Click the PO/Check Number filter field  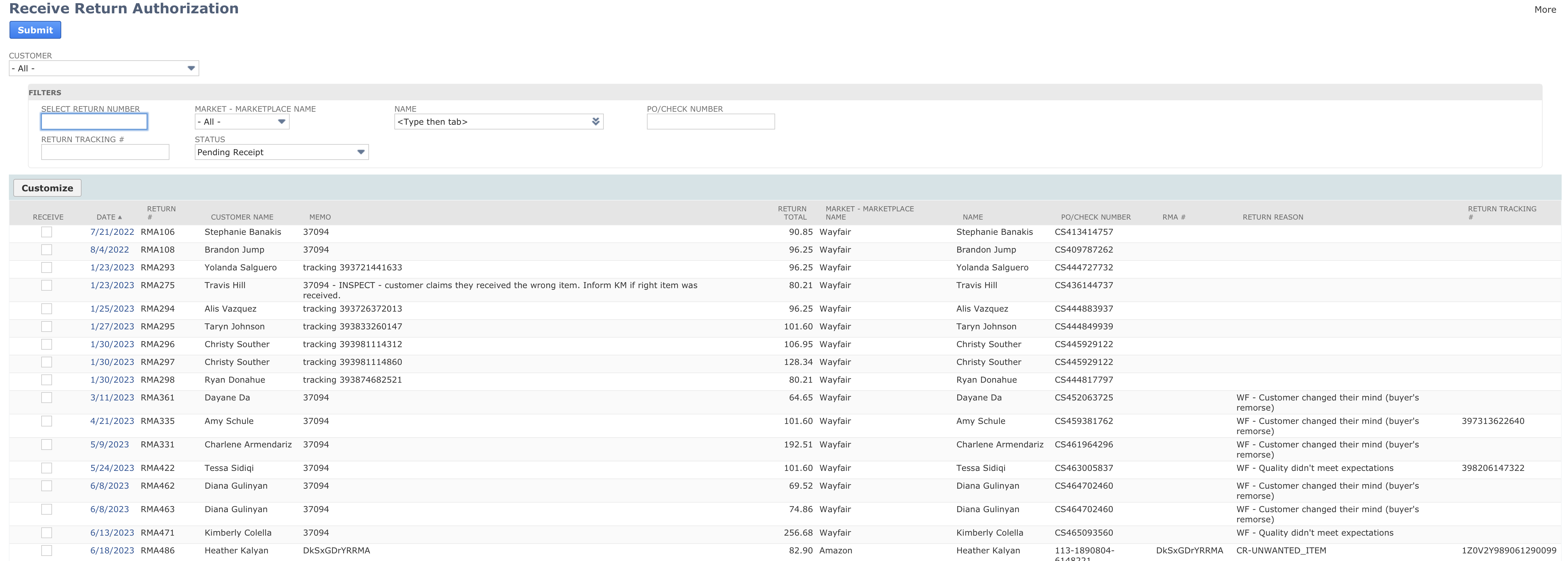[x=710, y=122]
